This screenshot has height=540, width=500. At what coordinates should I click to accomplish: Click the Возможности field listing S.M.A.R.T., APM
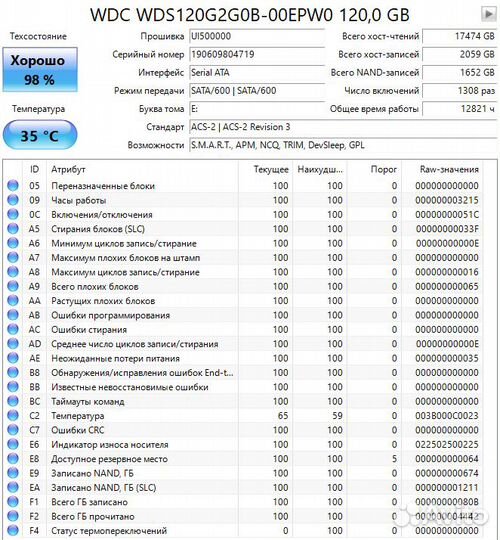click(343, 145)
